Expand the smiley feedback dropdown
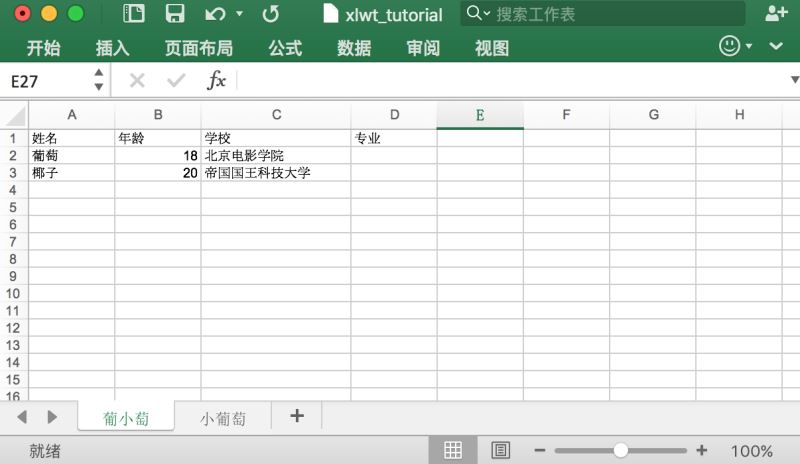Viewport: 800px width, 464px height. pyautogui.click(x=749, y=46)
